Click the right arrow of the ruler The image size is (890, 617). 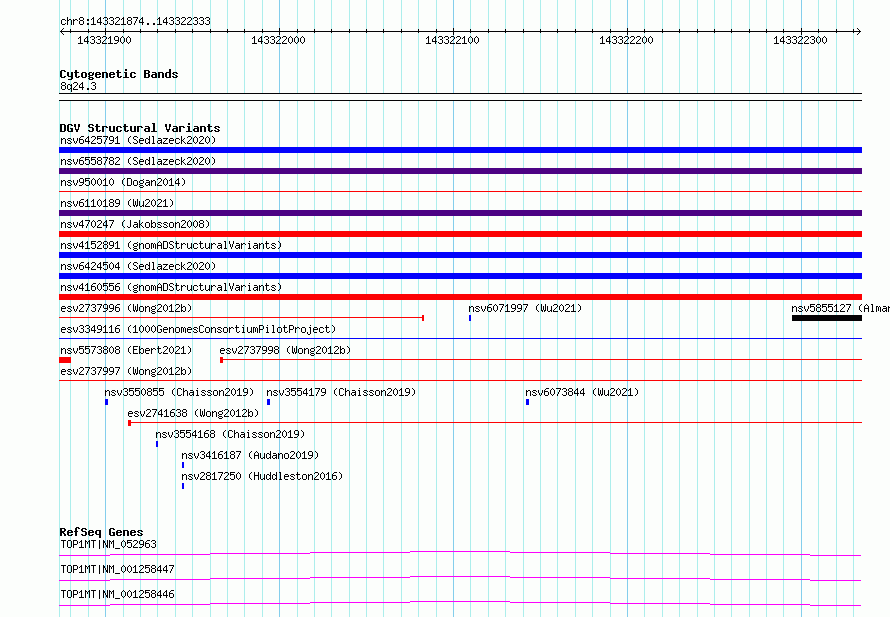point(858,31)
